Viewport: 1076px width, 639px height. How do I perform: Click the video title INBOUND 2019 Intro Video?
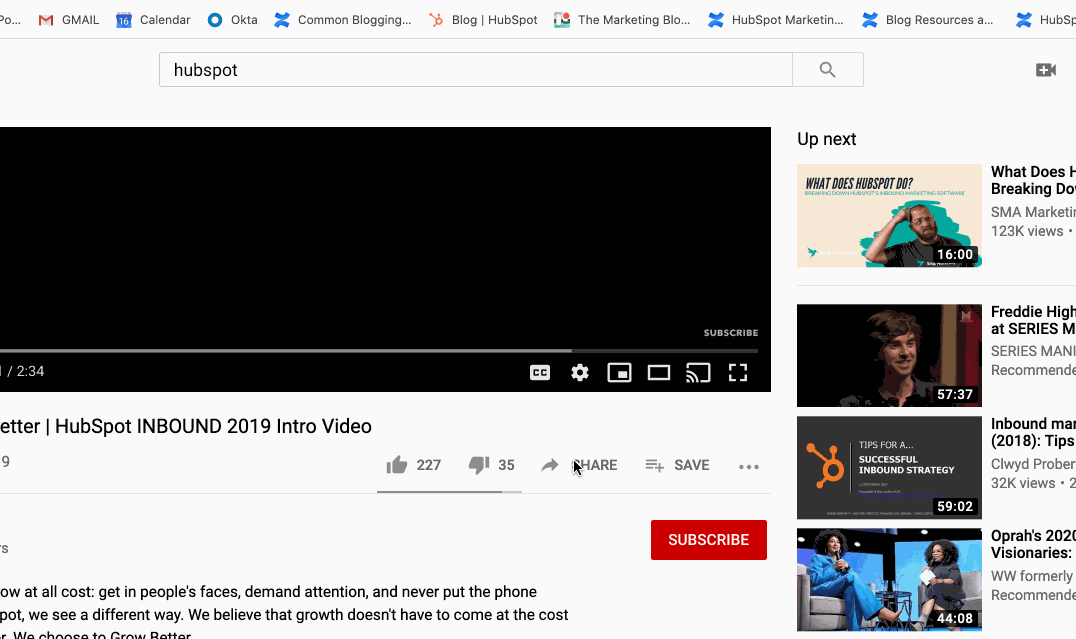(x=186, y=426)
